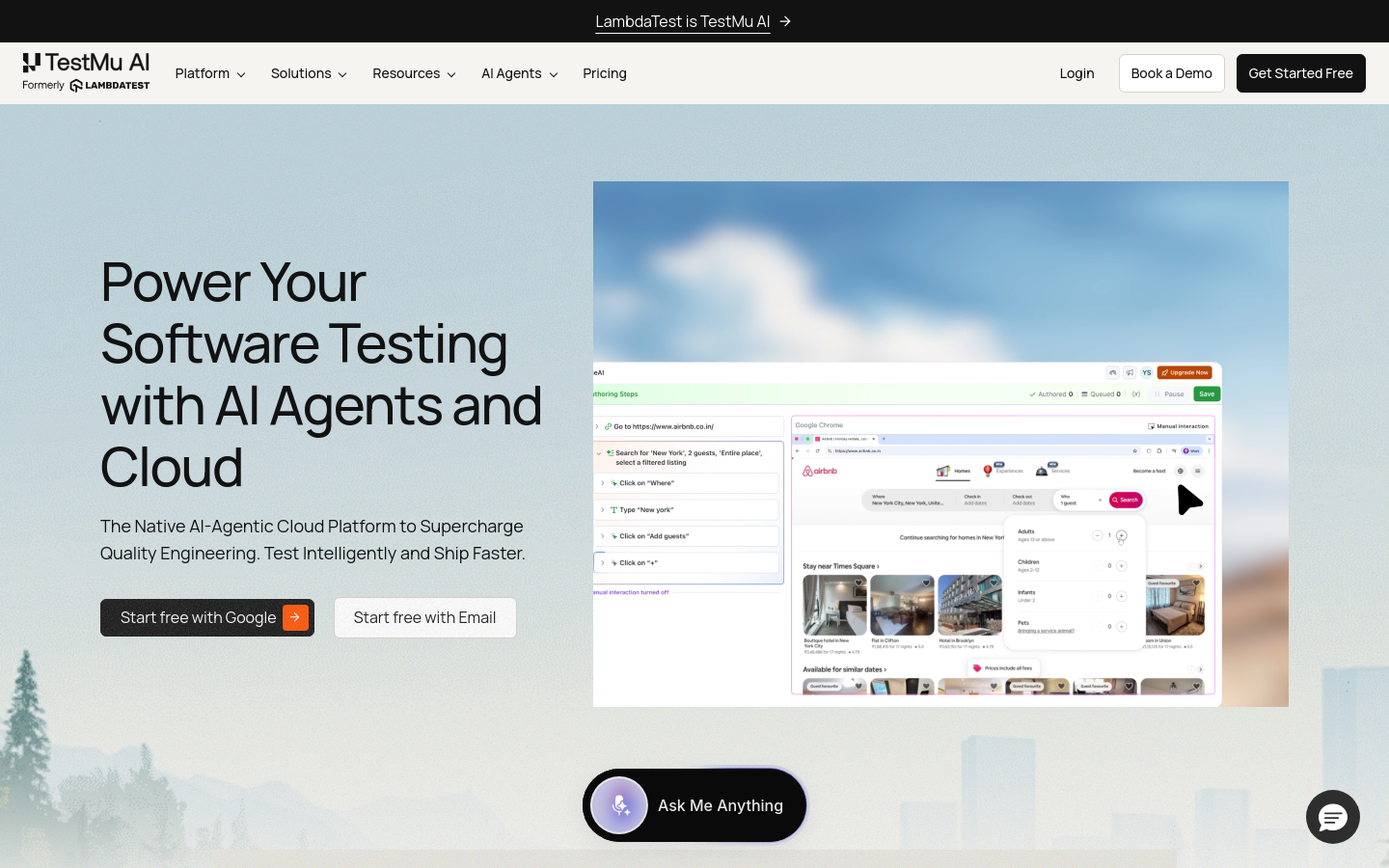
Task: Select the Homes tab in the airbnb preview
Action: [953, 472]
